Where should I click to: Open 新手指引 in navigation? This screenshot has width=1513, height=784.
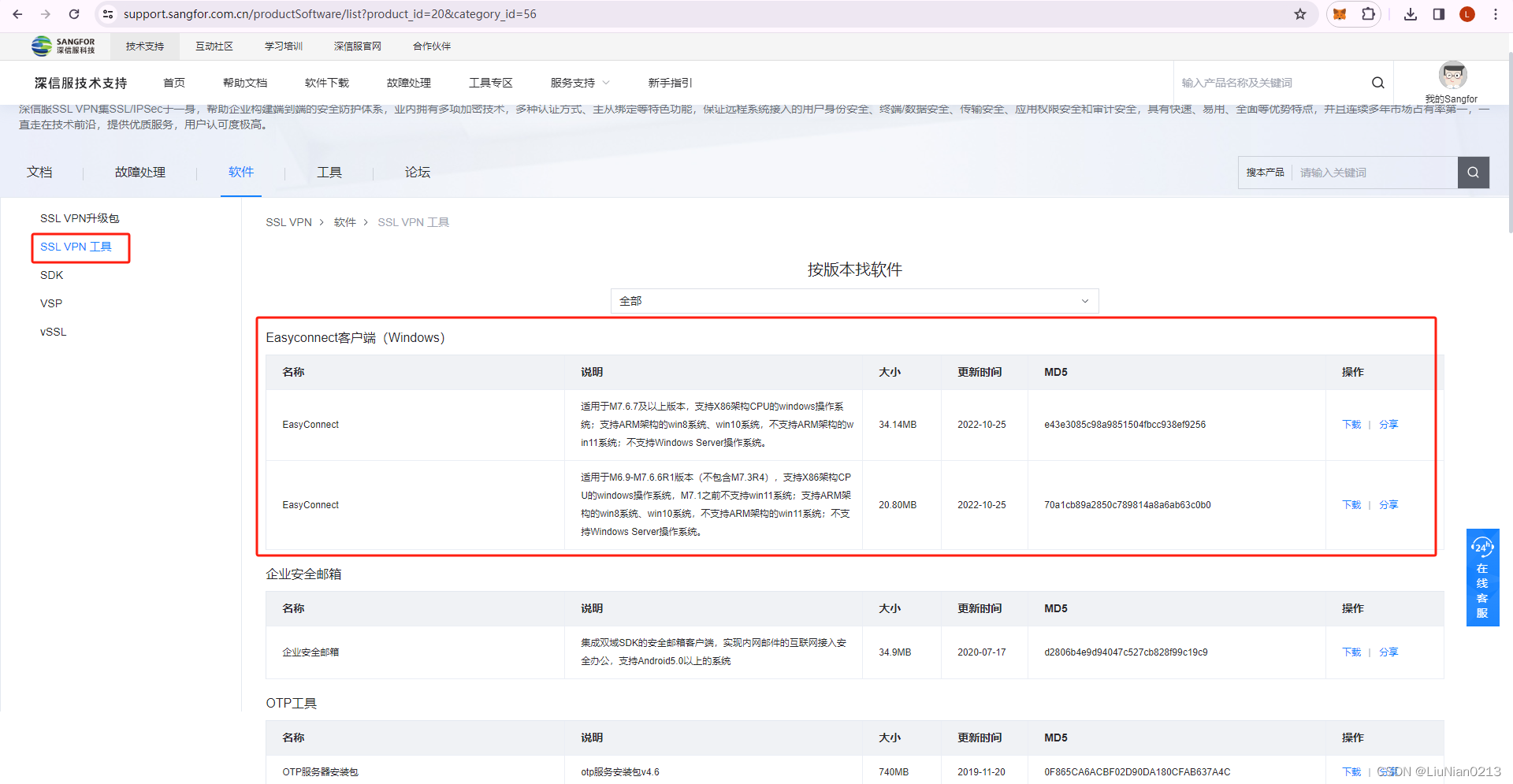(x=671, y=83)
